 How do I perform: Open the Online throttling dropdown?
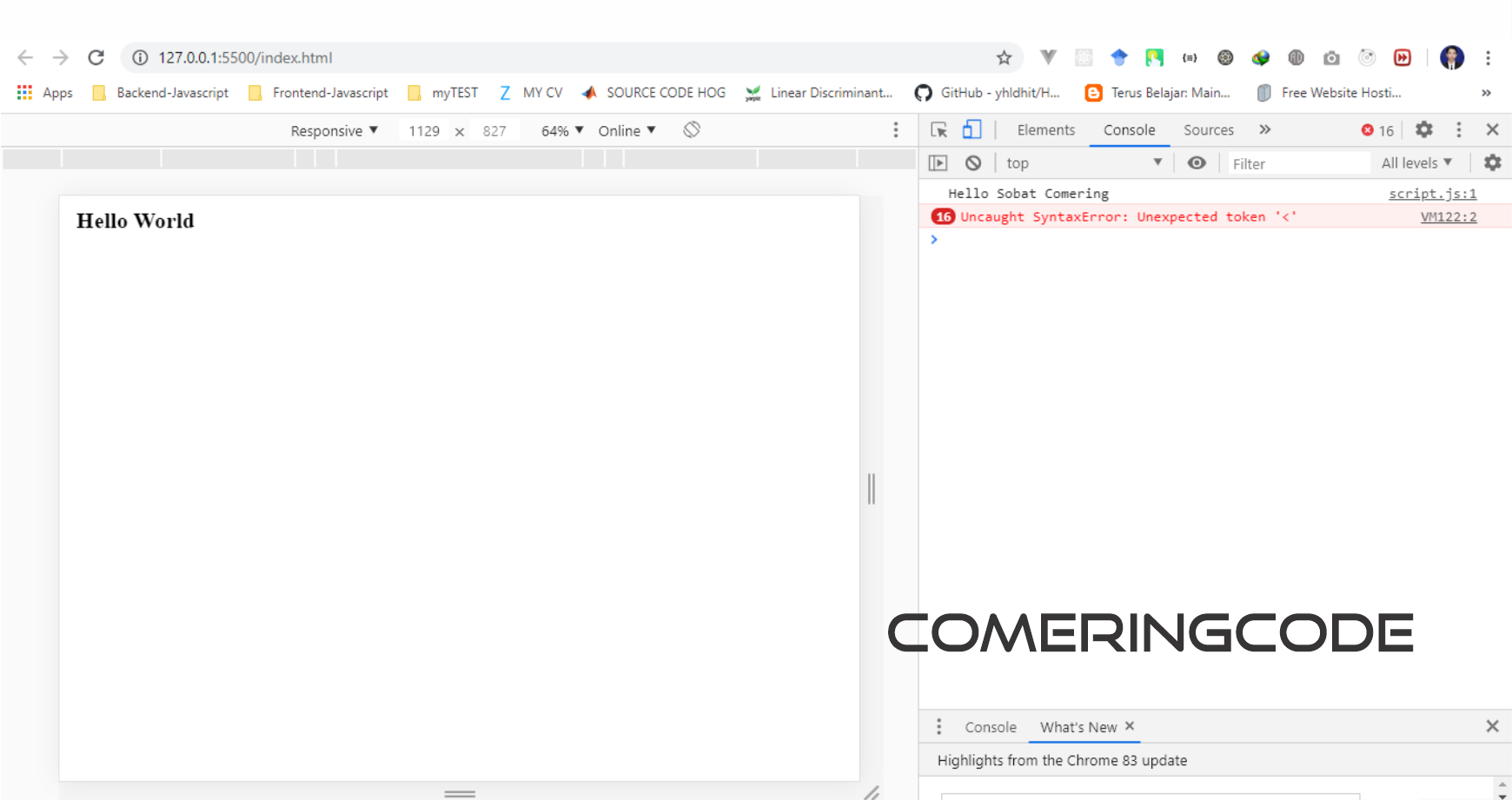[x=627, y=130]
